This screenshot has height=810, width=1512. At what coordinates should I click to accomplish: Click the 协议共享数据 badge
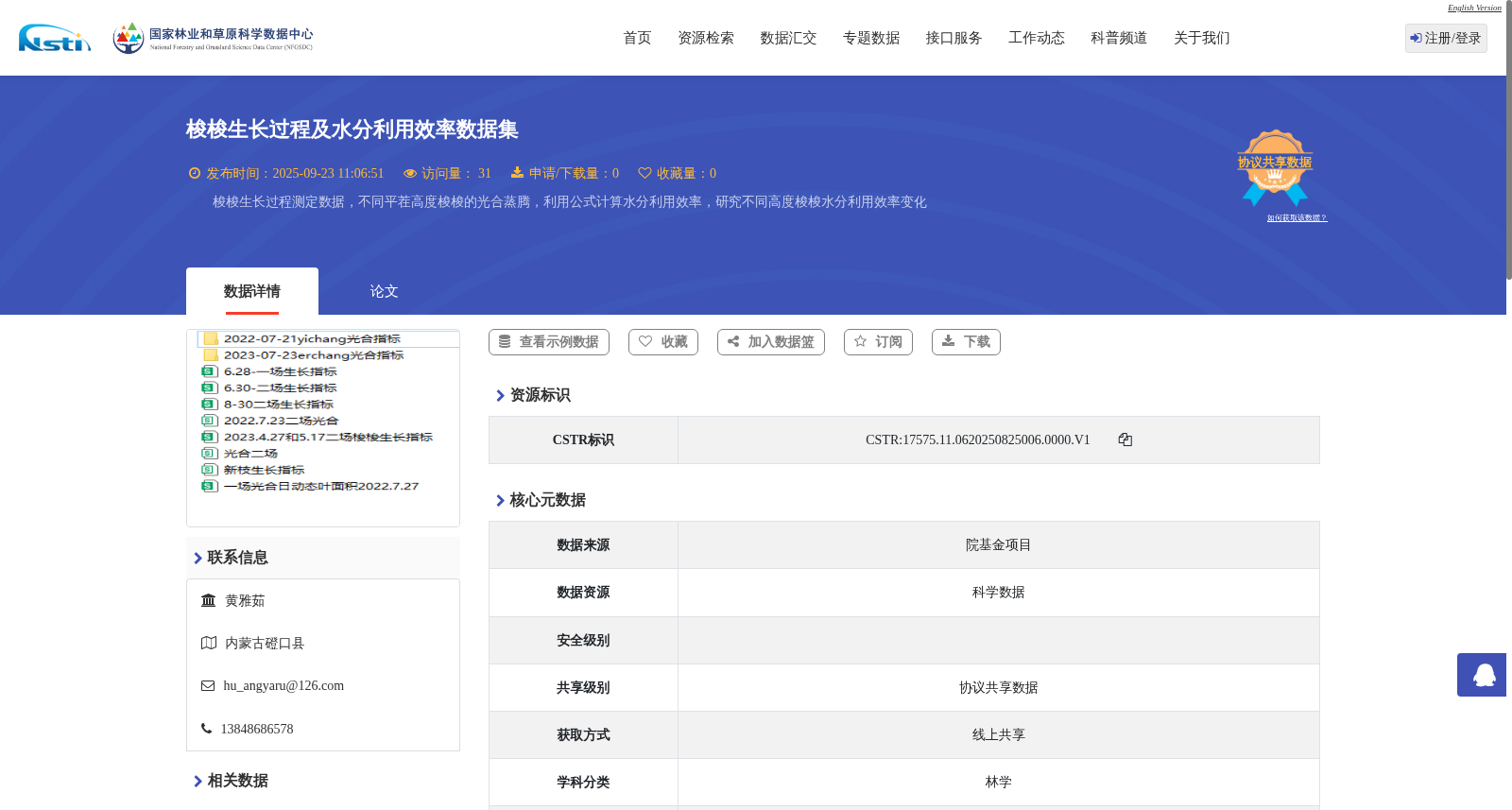[1275, 167]
